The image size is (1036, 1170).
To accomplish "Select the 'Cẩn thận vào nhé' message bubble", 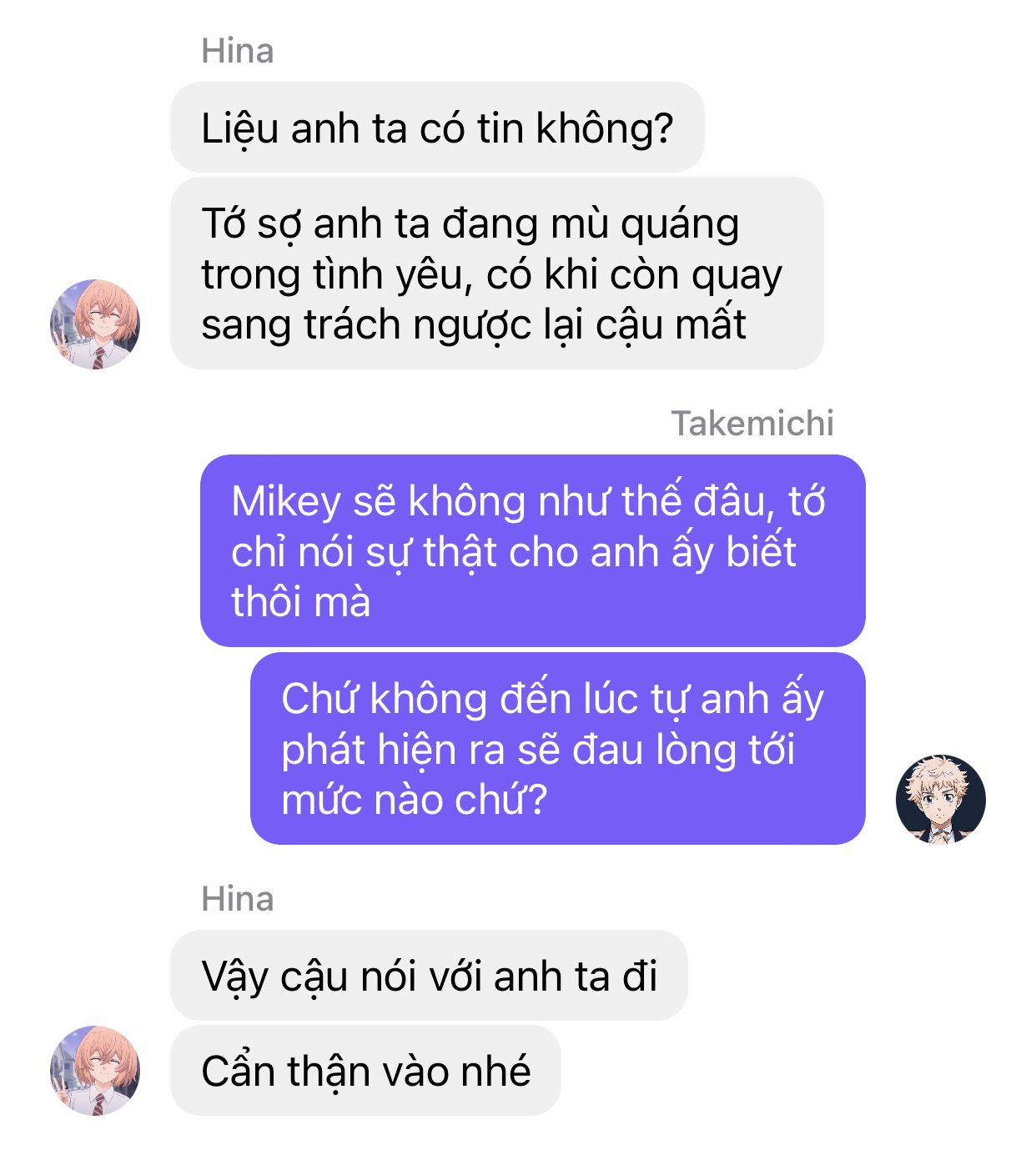I will (x=365, y=1071).
